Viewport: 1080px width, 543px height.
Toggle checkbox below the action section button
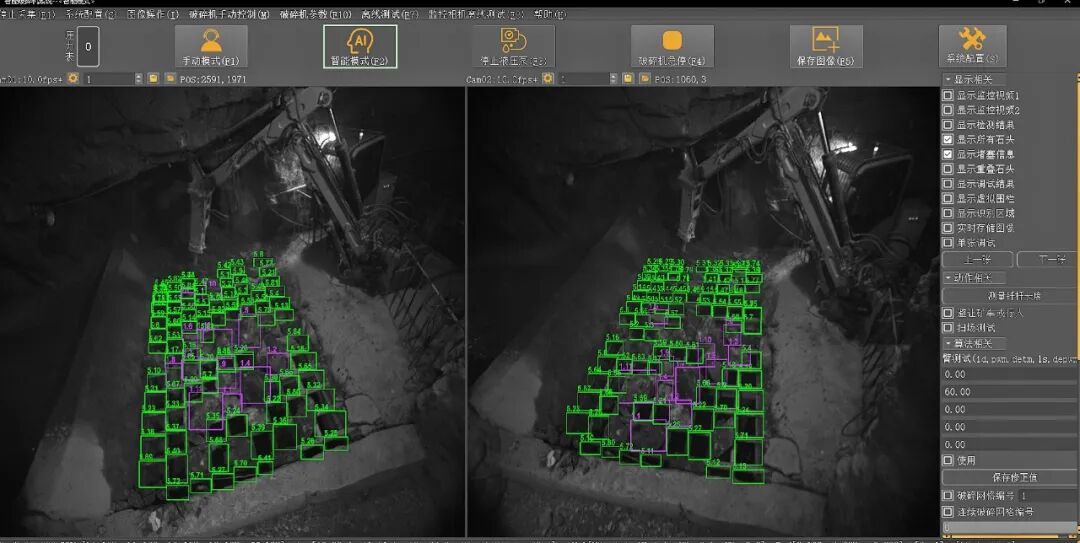click(948, 313)
